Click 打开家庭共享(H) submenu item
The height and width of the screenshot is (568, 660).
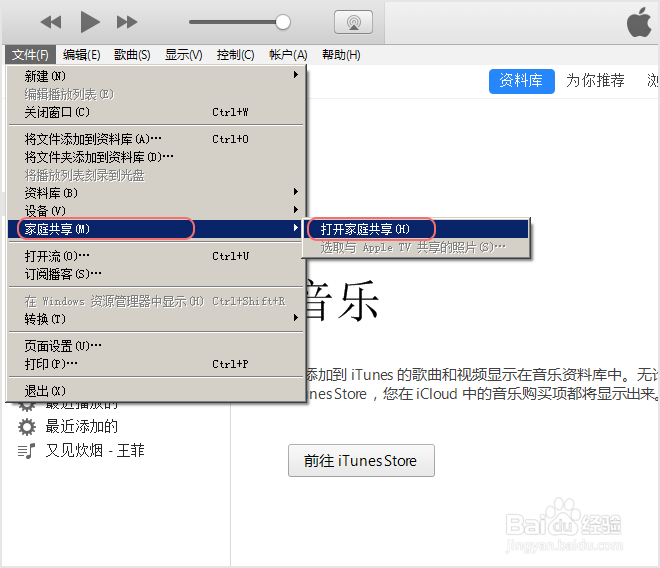point(417,229)
